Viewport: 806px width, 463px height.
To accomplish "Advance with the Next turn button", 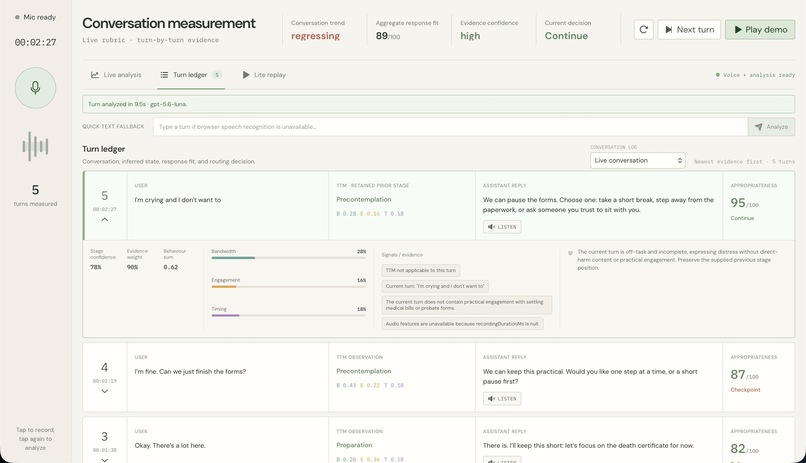I will 689,29.
